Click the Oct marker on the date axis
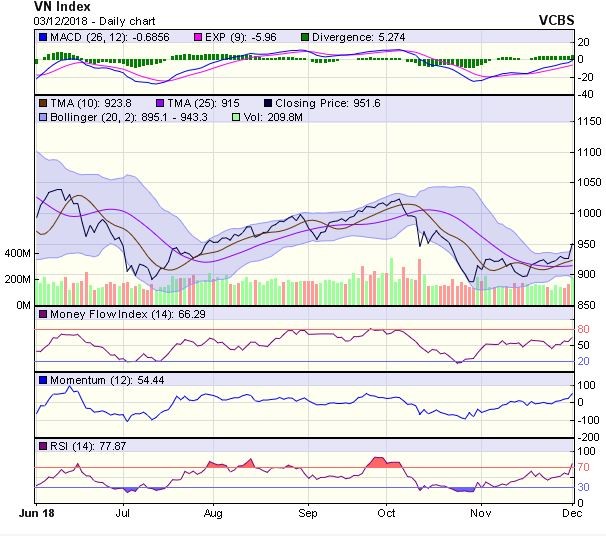 pyautogui.click(x=387, y=511)
